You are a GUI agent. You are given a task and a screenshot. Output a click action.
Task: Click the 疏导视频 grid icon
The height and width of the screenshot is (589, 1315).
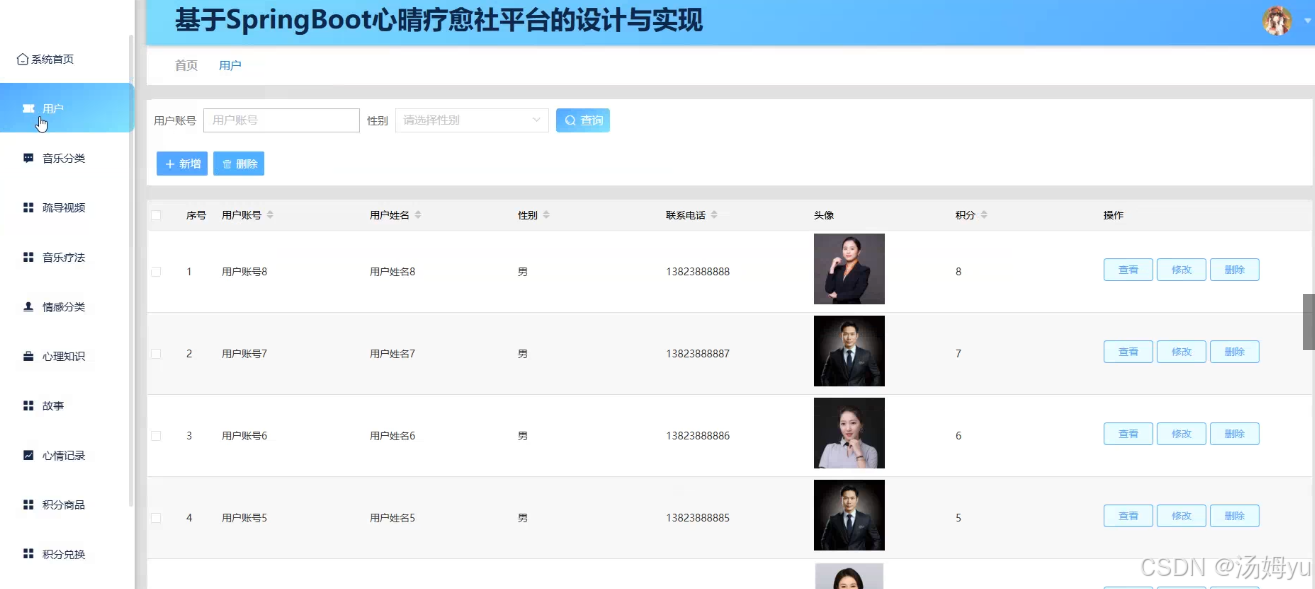pos(28,208)
